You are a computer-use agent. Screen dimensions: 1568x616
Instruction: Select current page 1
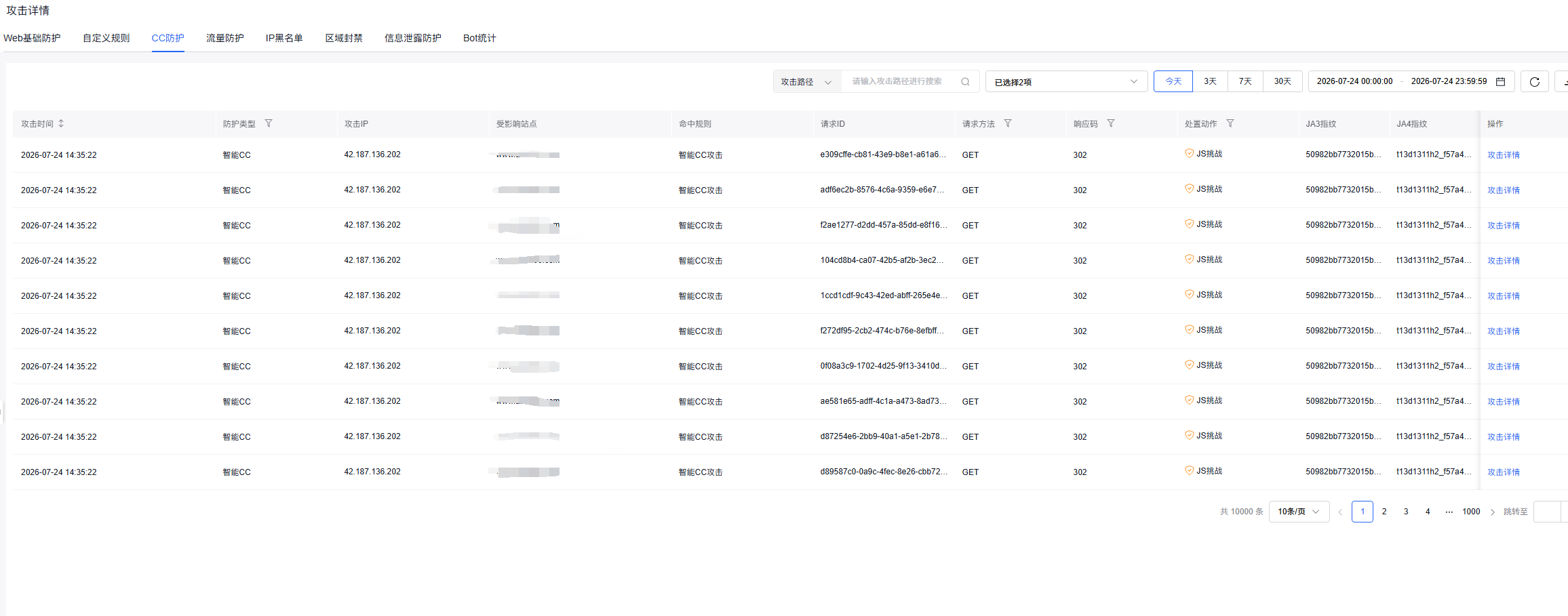1363,512
